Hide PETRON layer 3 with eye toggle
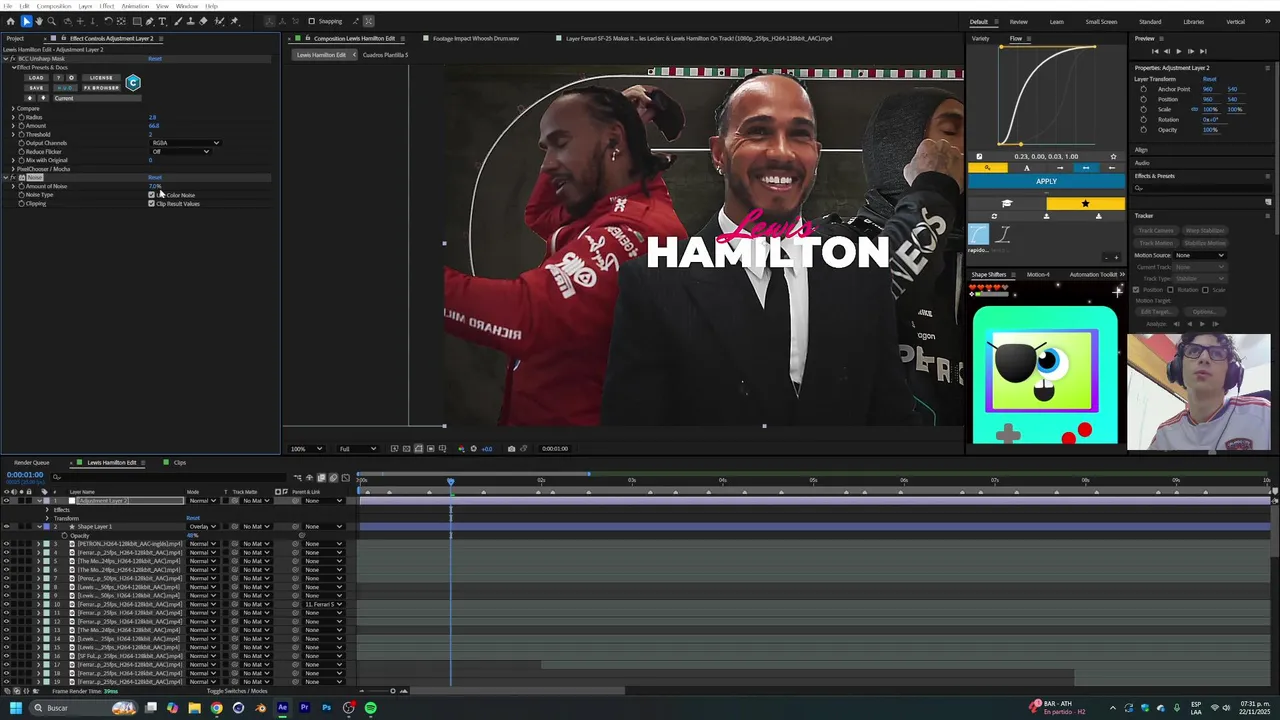The width and height of the screenshot is (1280, 720). coord(6,544)
